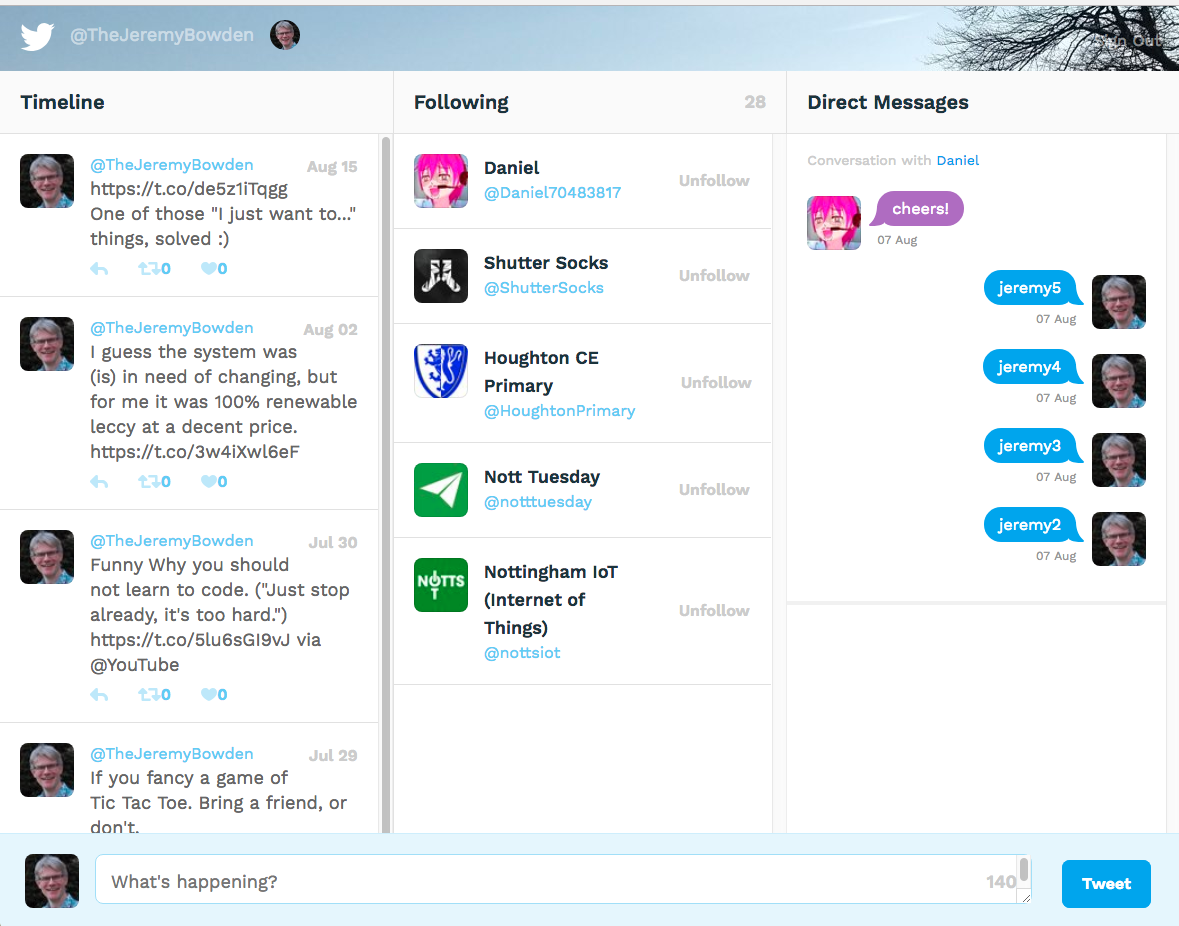Open avatar on the Aug 02 tweet
Image resolution: width=1179 pixels, height=926 pixels.
[47, 344]
